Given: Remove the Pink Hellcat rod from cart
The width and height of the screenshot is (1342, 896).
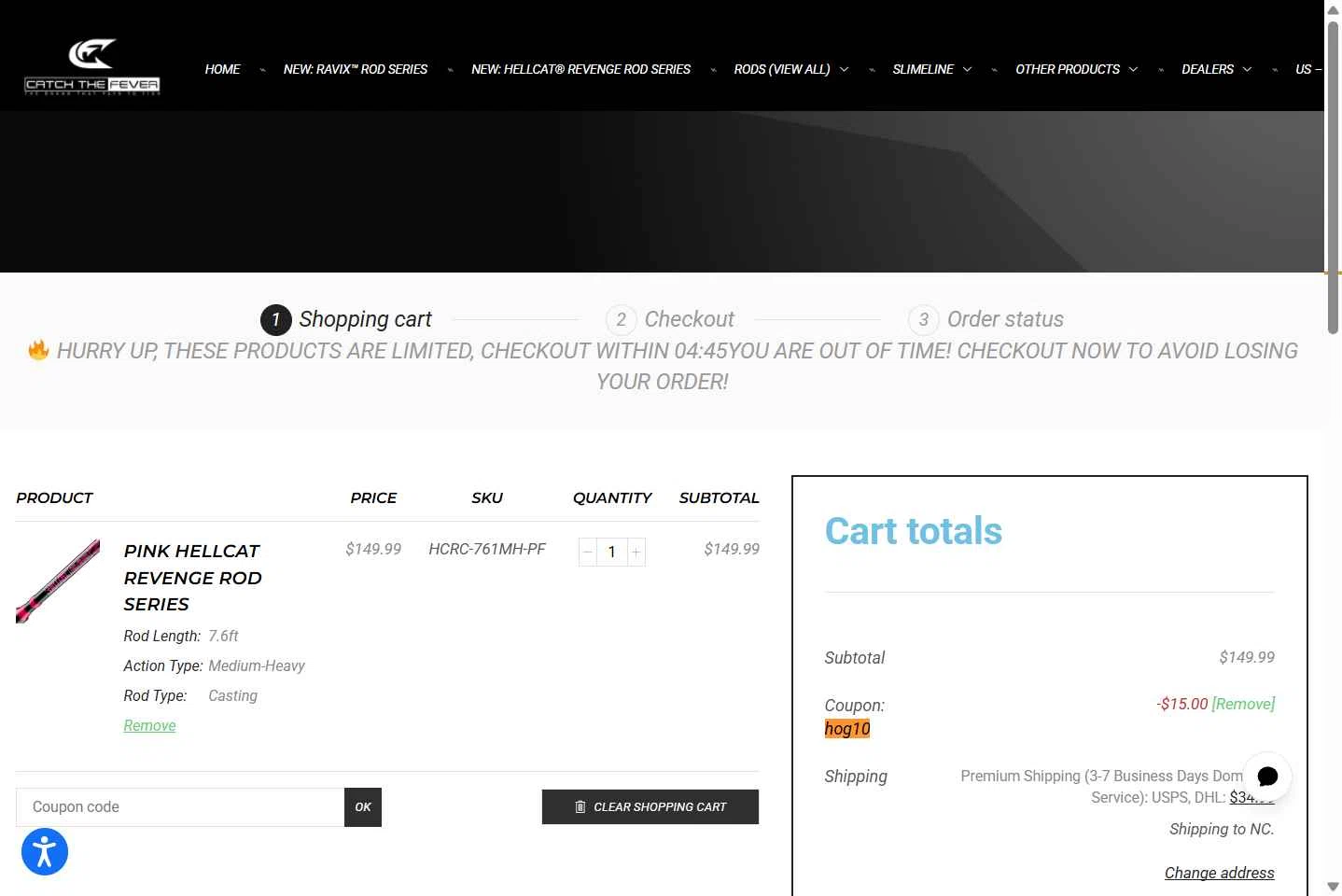Looking at the screenshot, I should pyautogui.click(x=149, y=725).
